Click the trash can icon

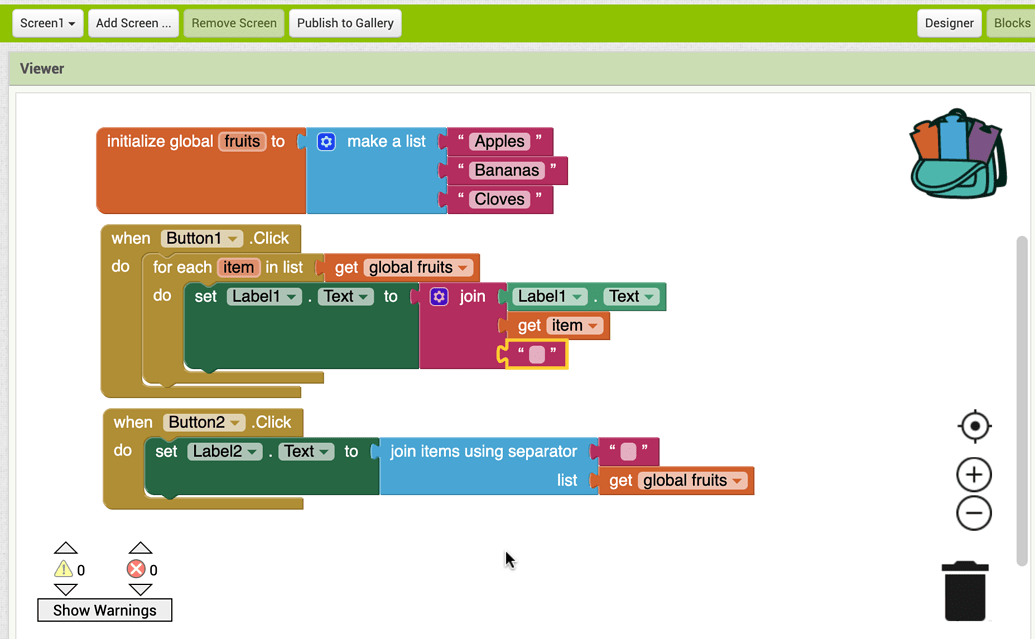(963, 590)
